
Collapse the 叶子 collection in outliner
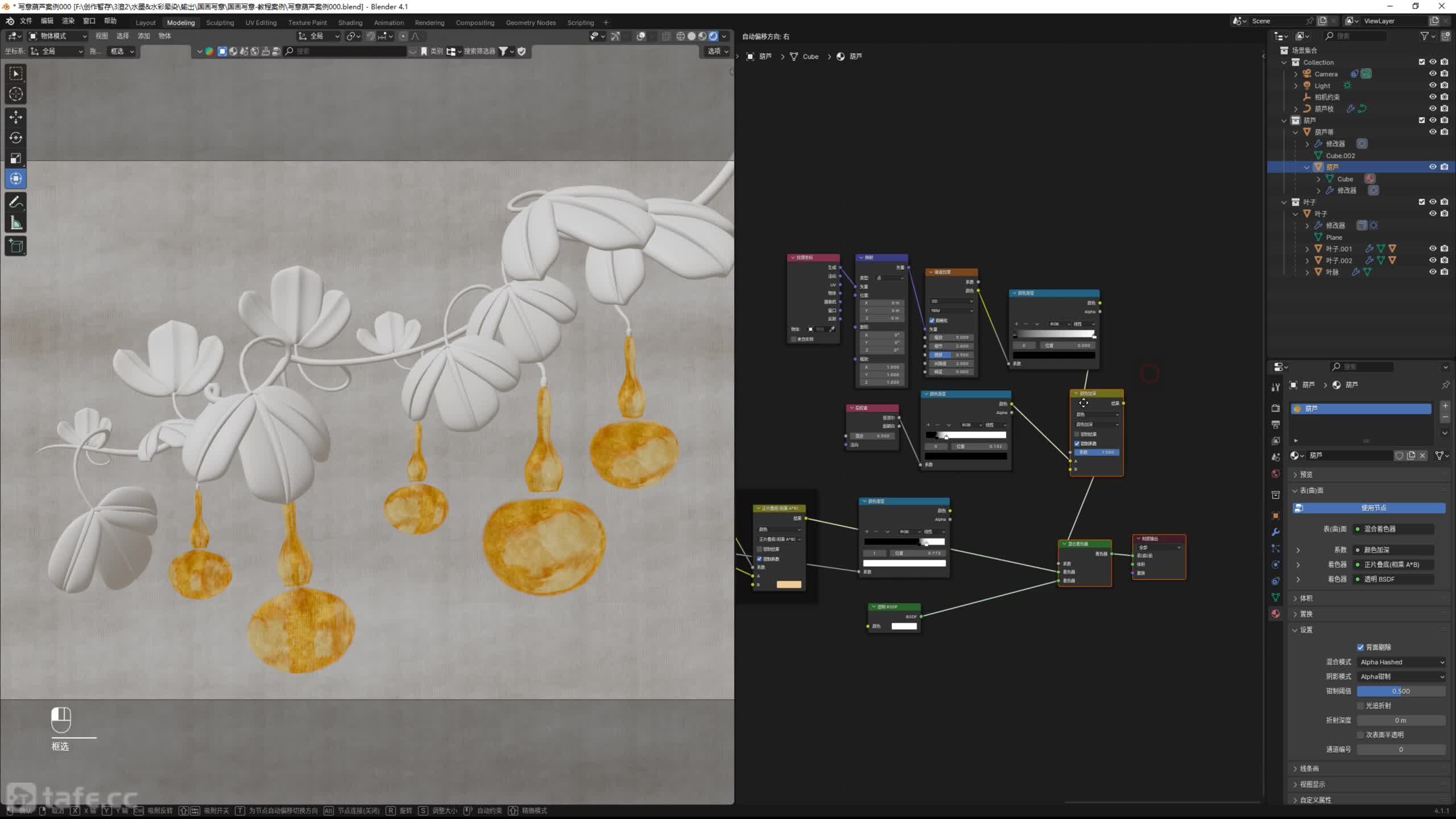[1284, 202]
